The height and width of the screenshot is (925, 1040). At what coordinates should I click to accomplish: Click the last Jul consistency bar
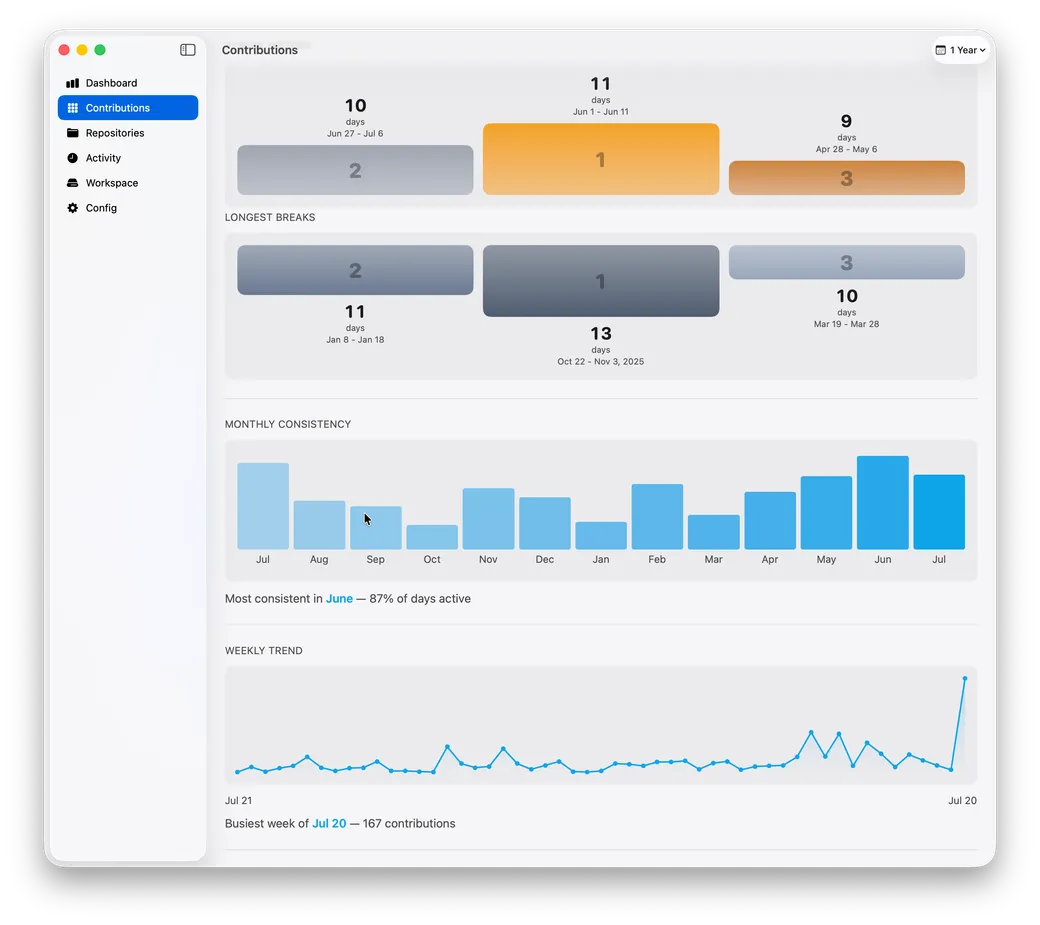(x=939, y=512)
